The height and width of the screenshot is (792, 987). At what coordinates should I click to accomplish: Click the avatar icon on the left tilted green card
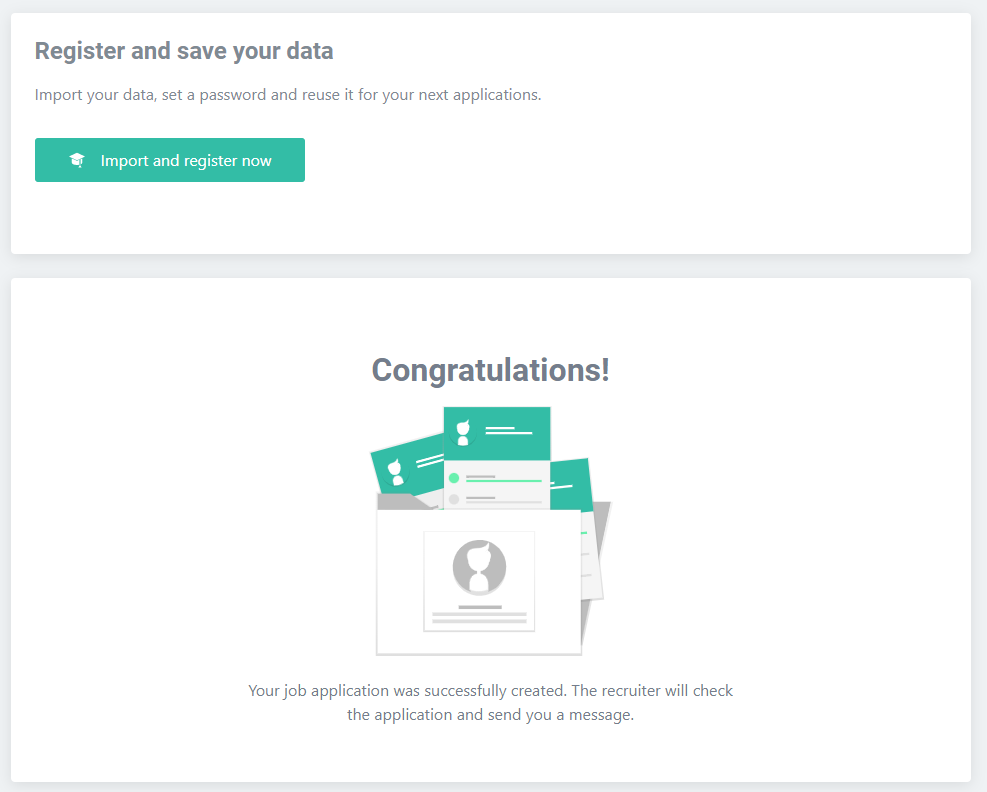pos(395,472)
